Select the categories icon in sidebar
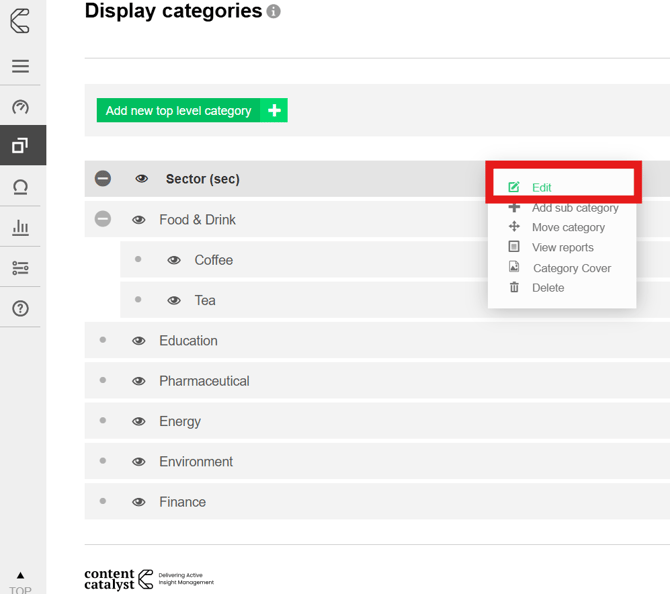The image size is (670, 594). tap(20, 146)
